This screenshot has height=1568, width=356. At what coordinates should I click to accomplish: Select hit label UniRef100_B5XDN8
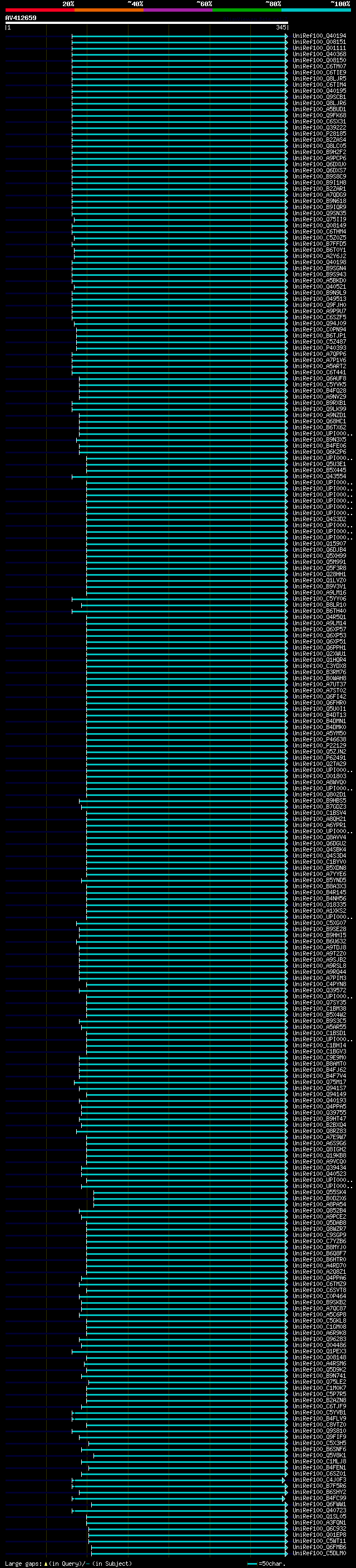[x=319, y=867]
